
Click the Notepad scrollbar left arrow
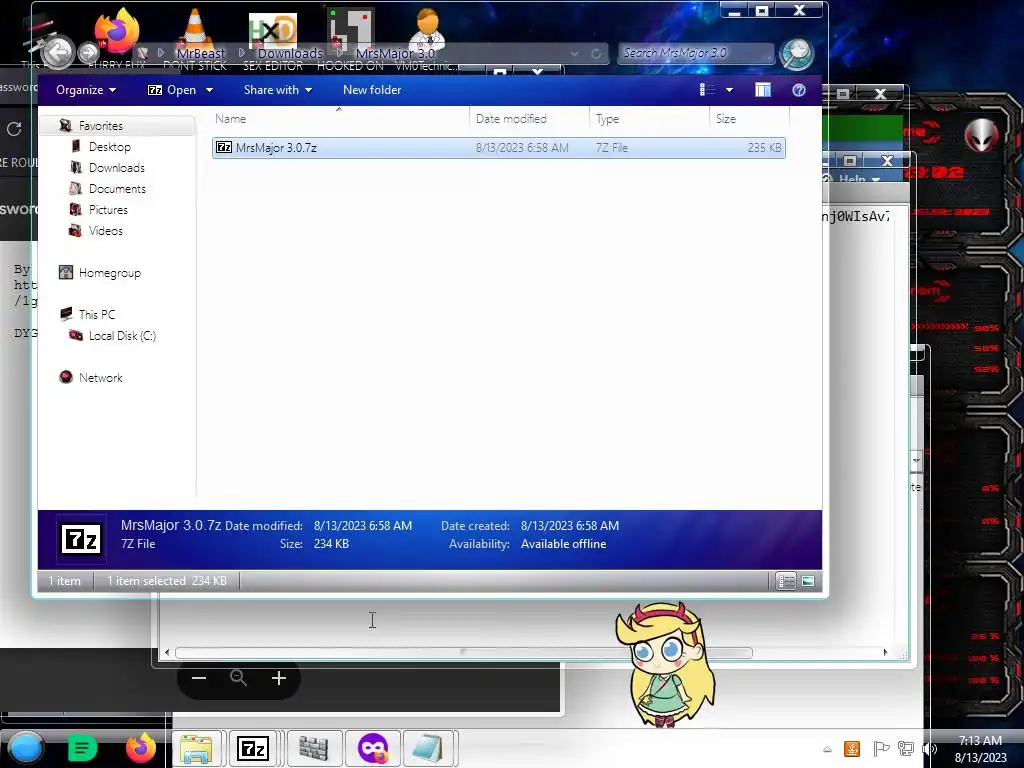167,652
